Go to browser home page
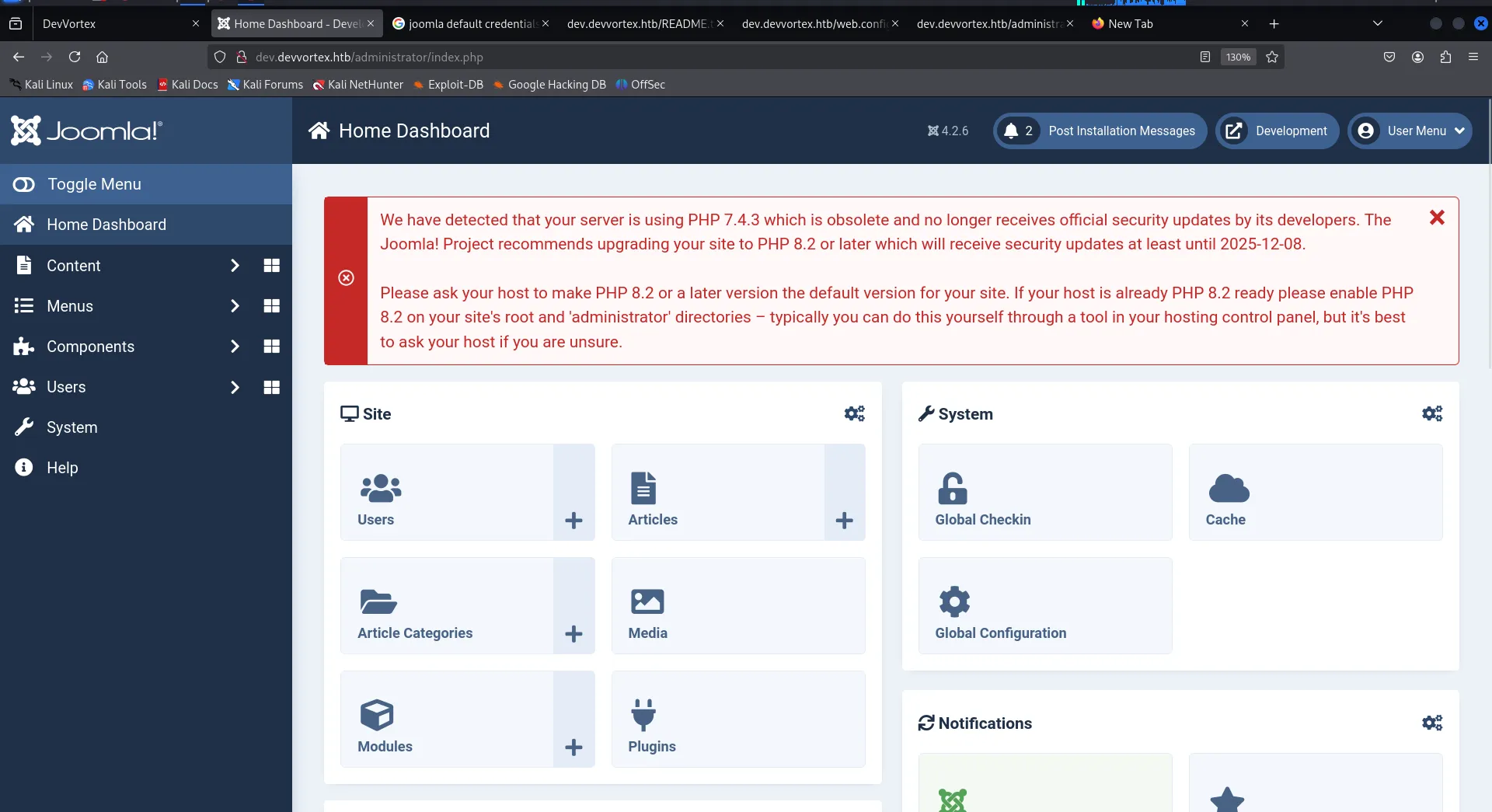This screenshot has width=1492, height=812. (x=102, y=57)
